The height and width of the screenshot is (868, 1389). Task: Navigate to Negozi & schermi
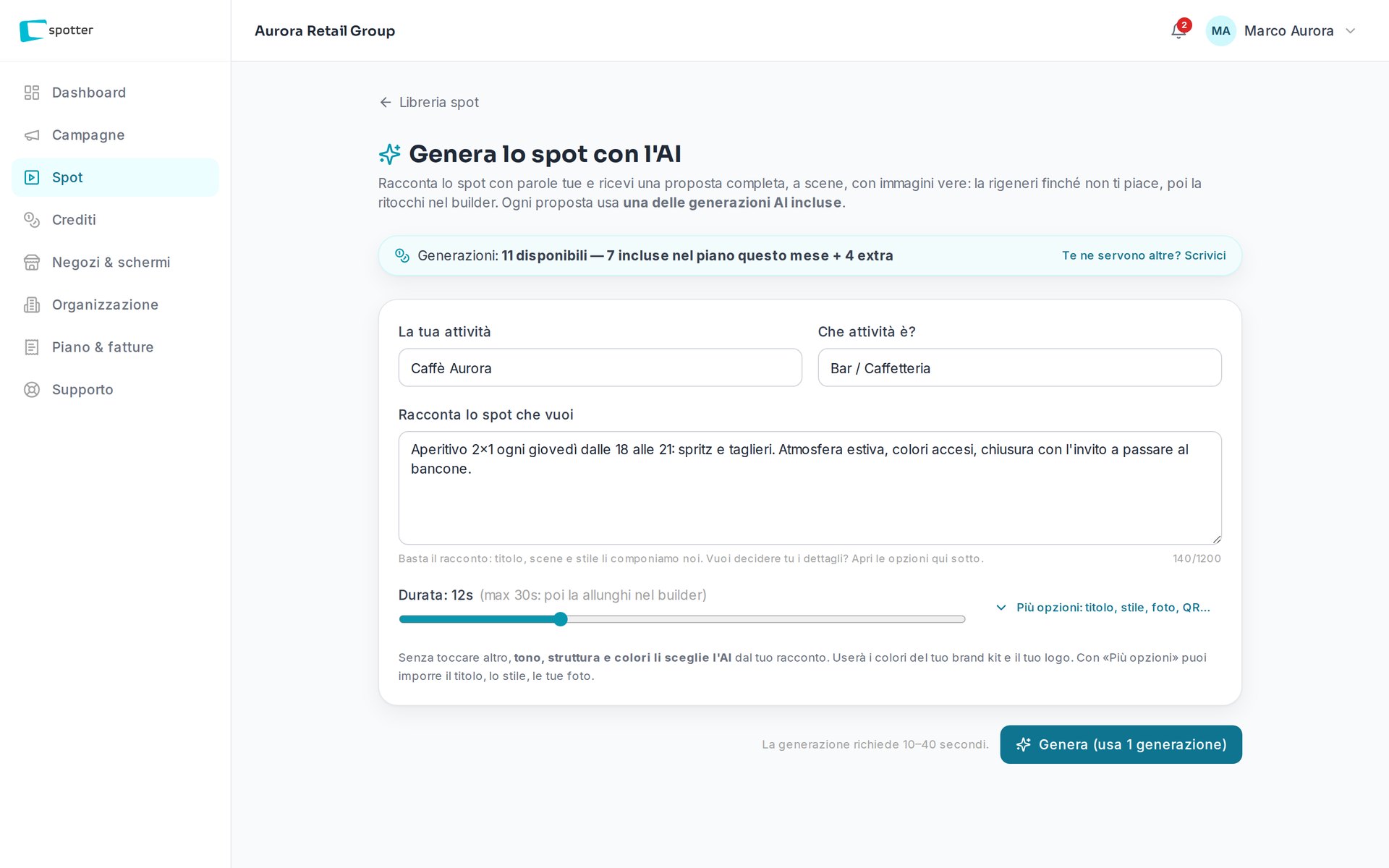coord(115,263)
